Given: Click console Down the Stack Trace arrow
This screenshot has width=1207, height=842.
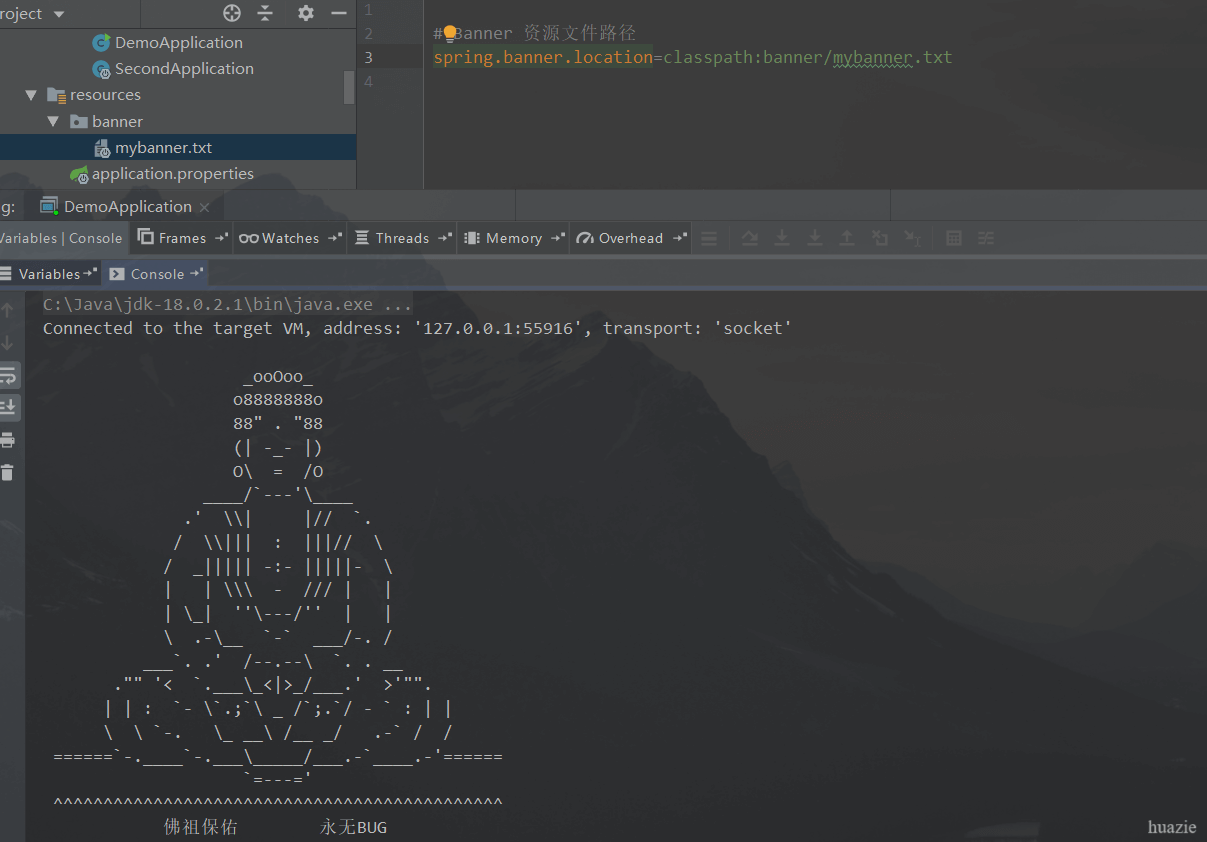Looking at the screenshot, I should (8, 343).
